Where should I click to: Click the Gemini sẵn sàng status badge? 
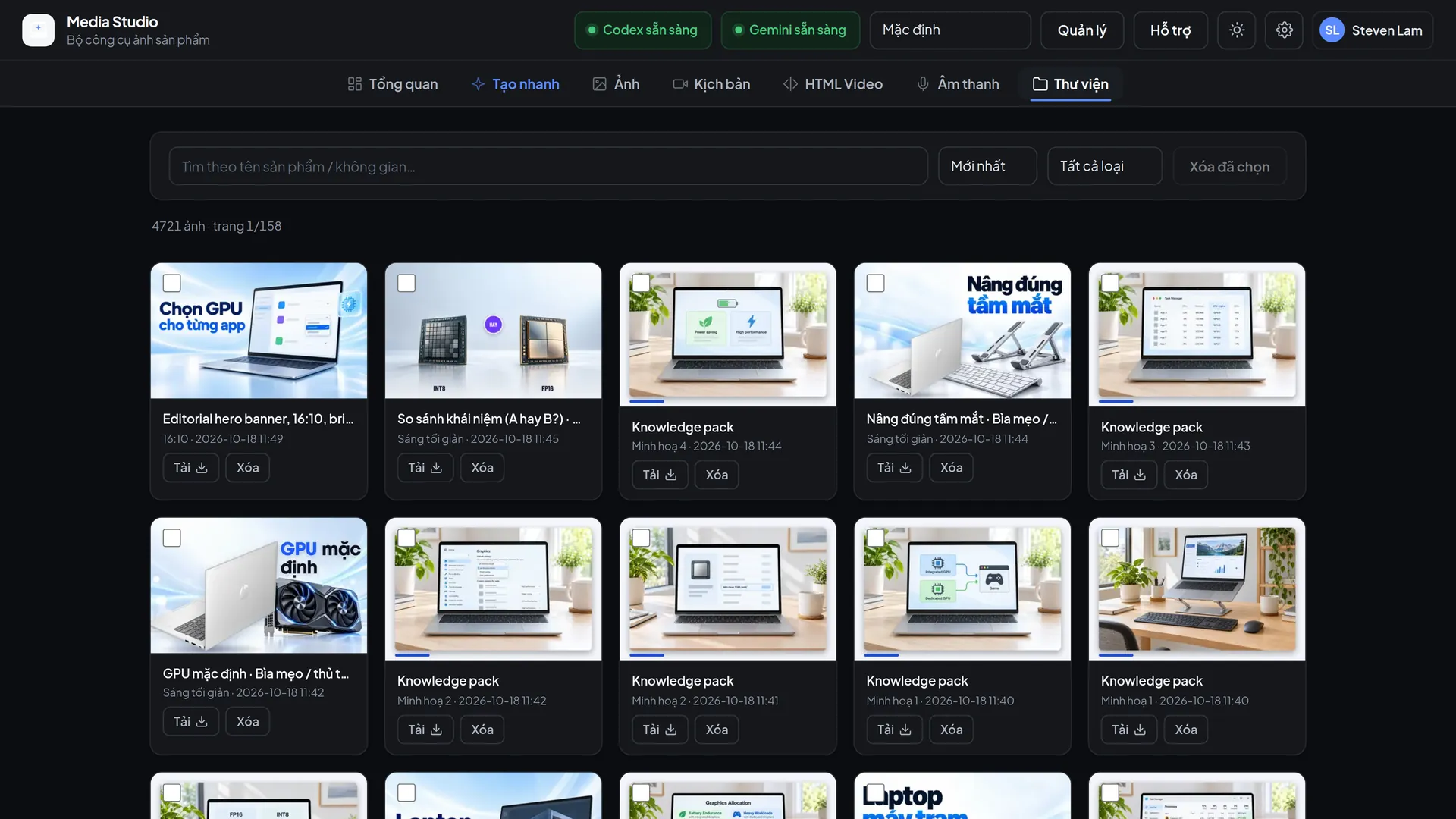790,30
